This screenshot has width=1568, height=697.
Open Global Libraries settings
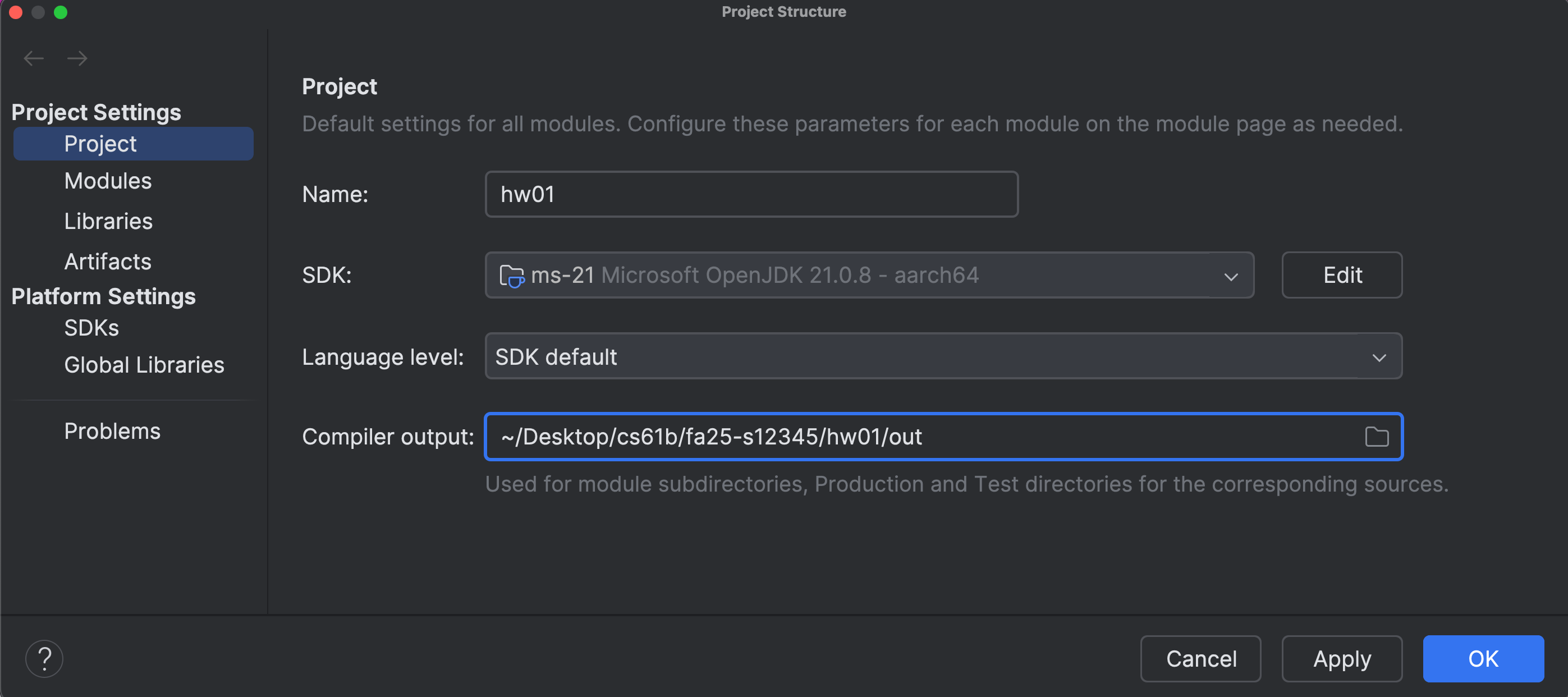point(144,365)
